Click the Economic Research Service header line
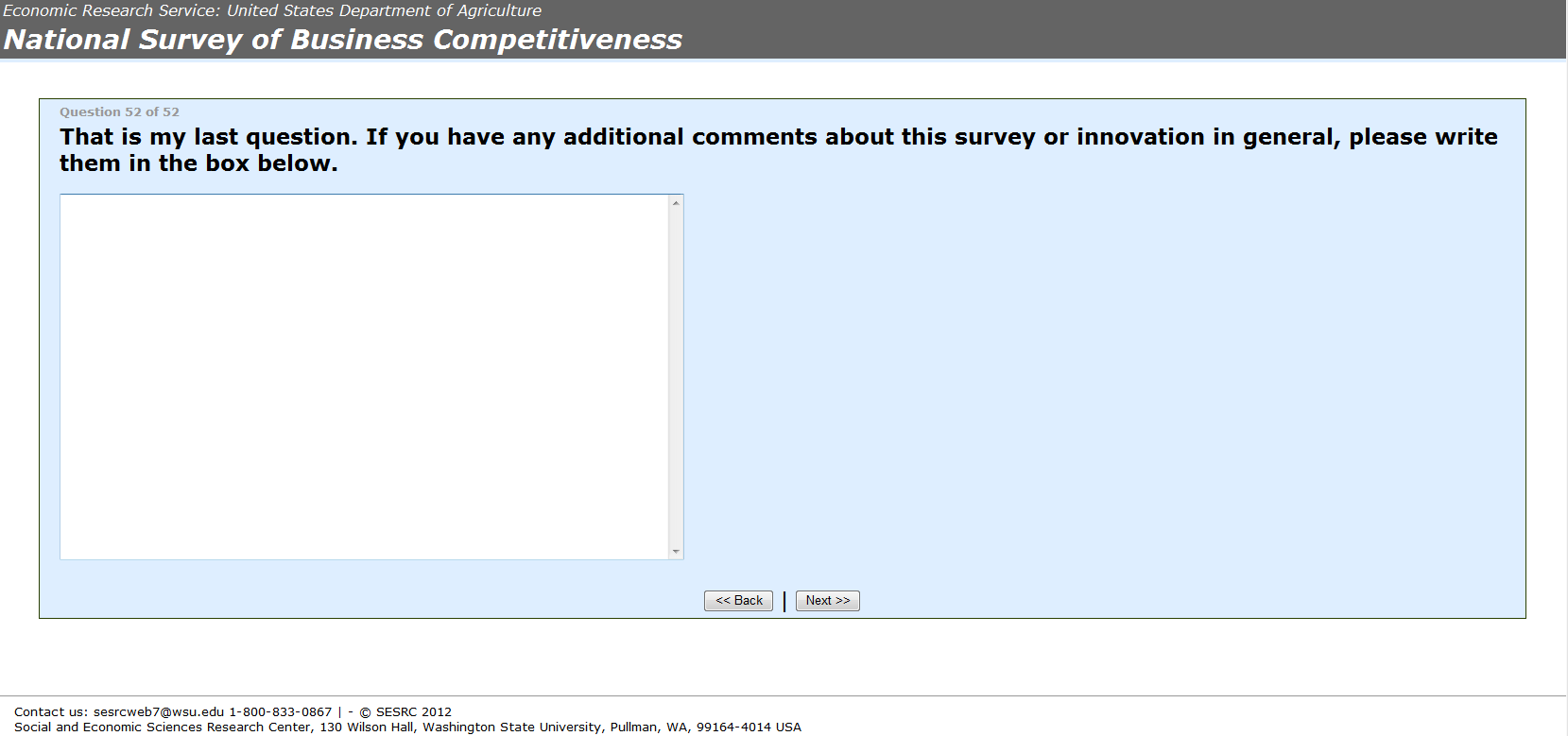1568x736 pixels. [272, 10]
